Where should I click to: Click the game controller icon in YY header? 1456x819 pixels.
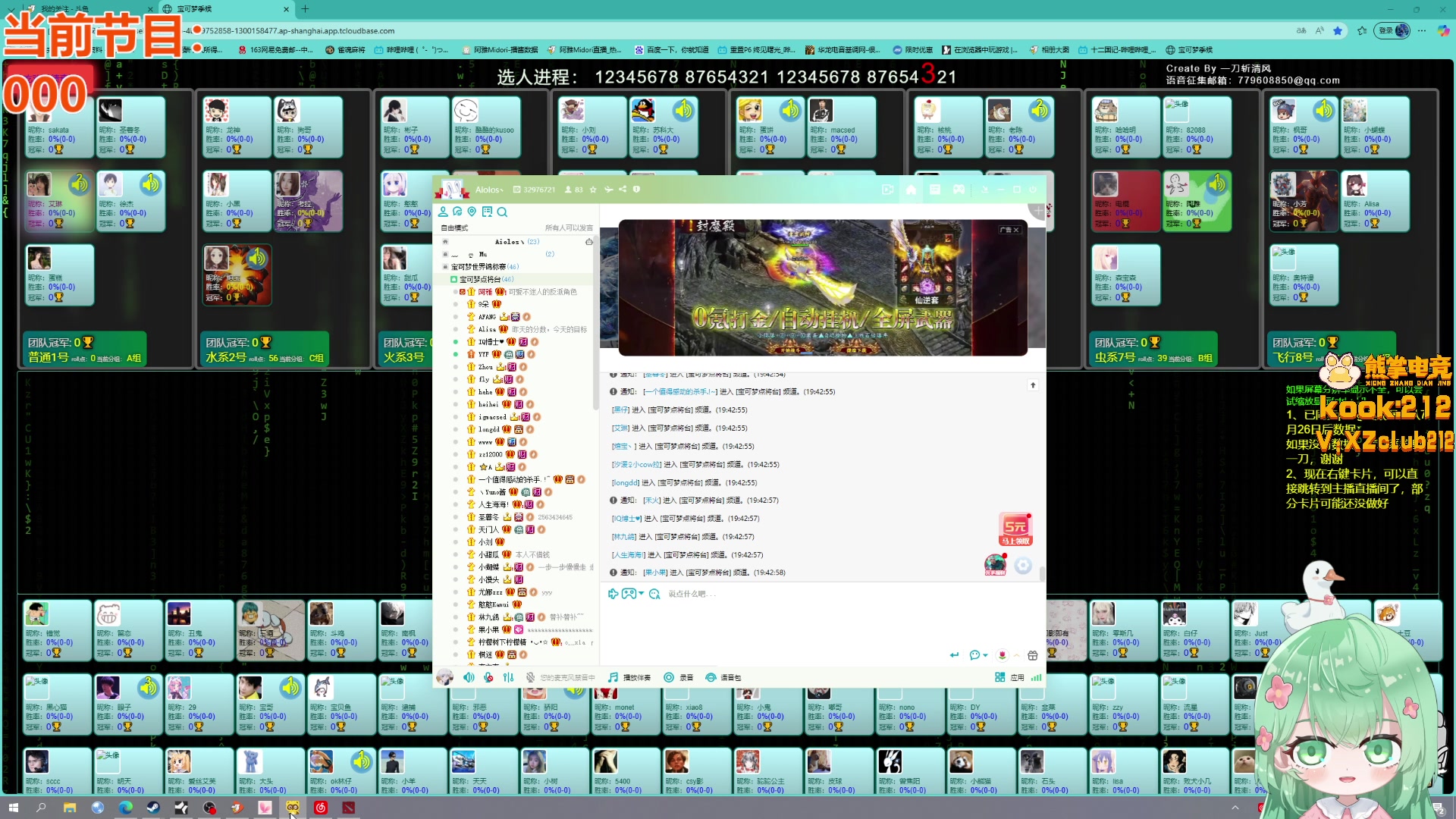click(x=959, y=190)
